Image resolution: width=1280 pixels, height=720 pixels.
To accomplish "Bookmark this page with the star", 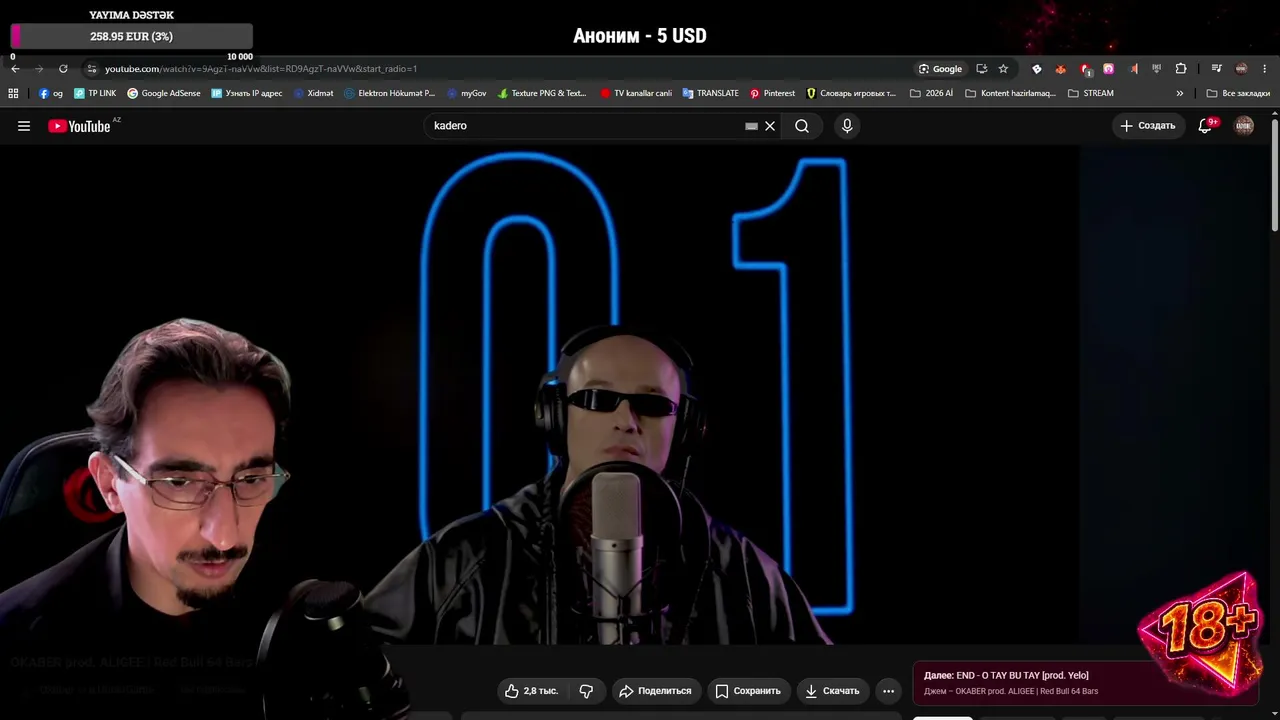I will click(1003, 69).
